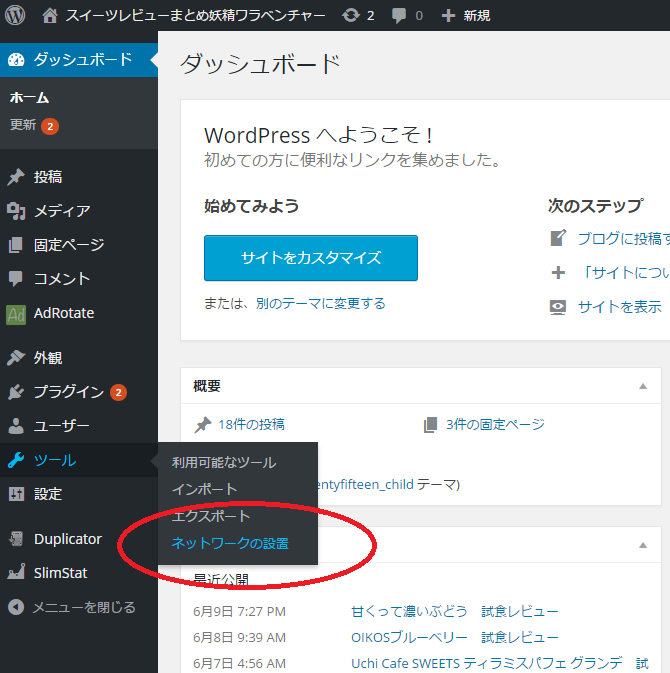Click the 投稿 pushpin icon in sidebar

(16, 177)
